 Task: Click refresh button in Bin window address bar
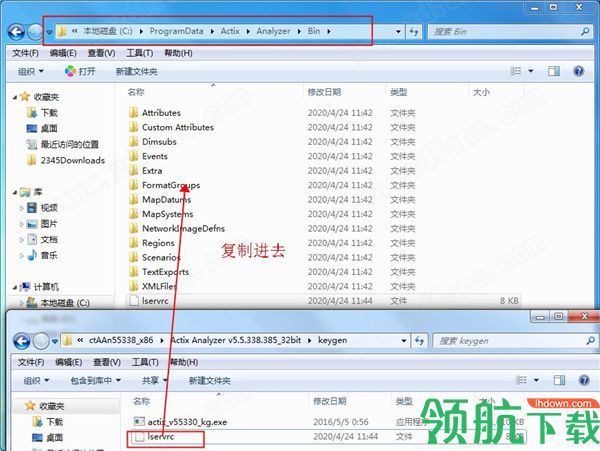coord(414,32)
